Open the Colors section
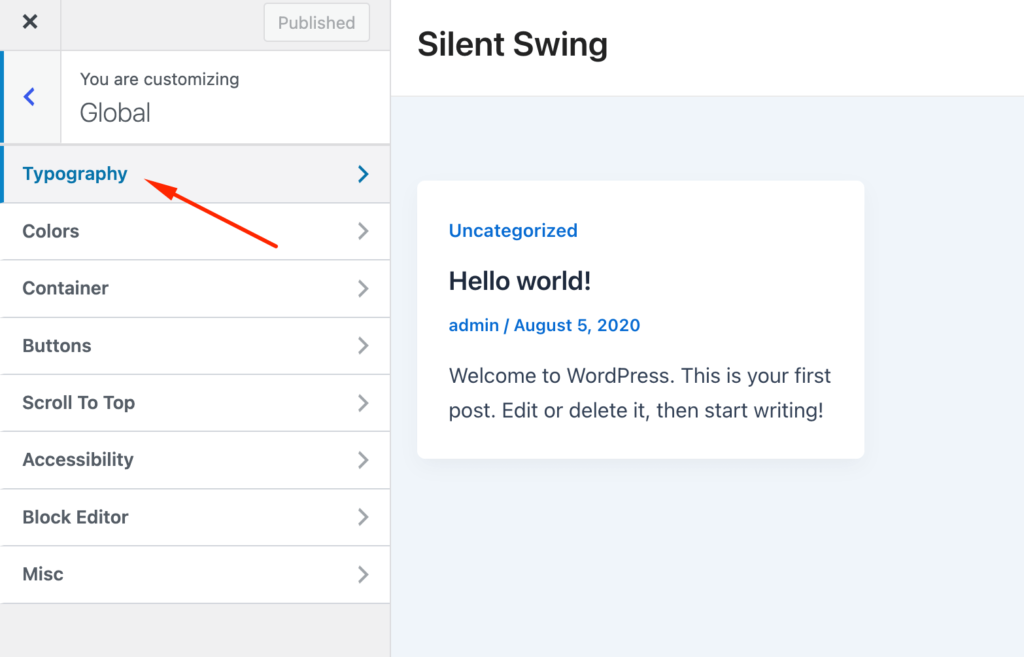Screen dimensions: 1024x657 coord(51,231)
